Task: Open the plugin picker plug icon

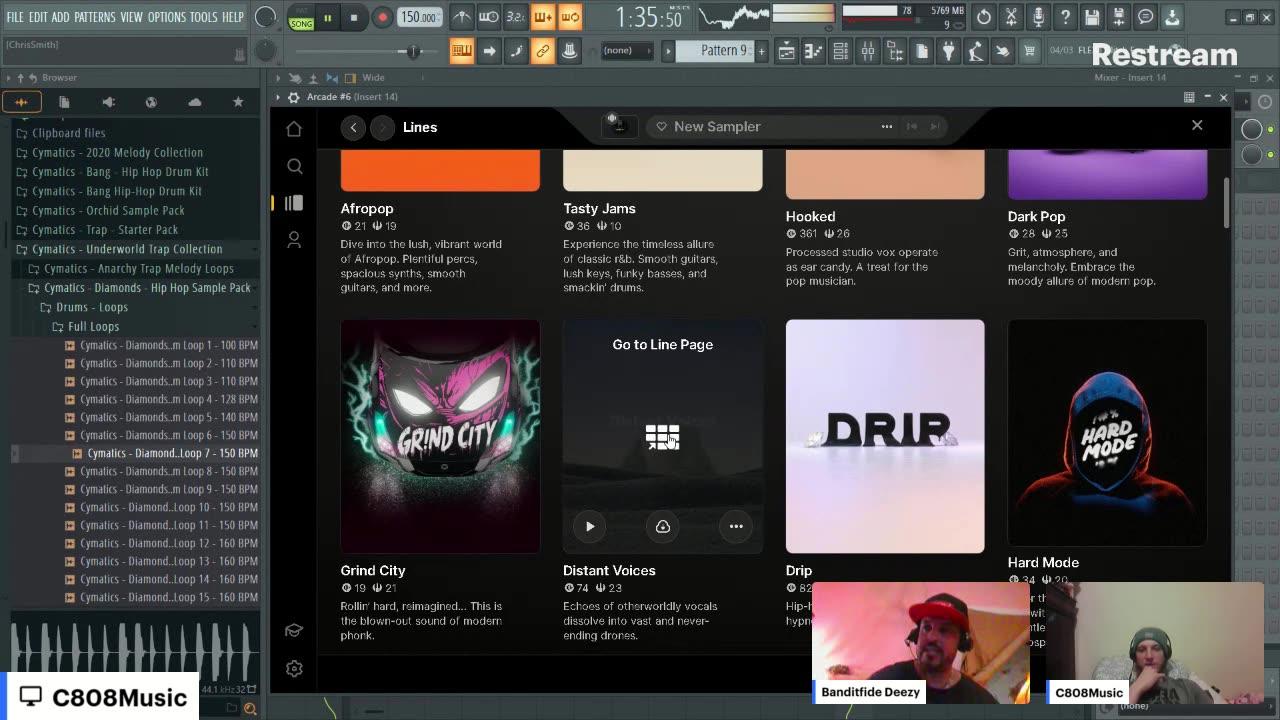Action: coord(949,51)
